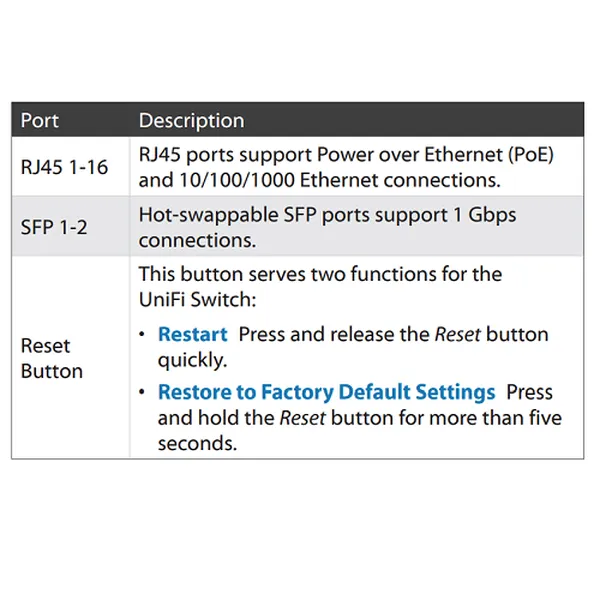Image resolution: width=600 pixels, height=600 pixels.
Task: Select the "Reset Button" row label
Action: click(x=51, y=358)
